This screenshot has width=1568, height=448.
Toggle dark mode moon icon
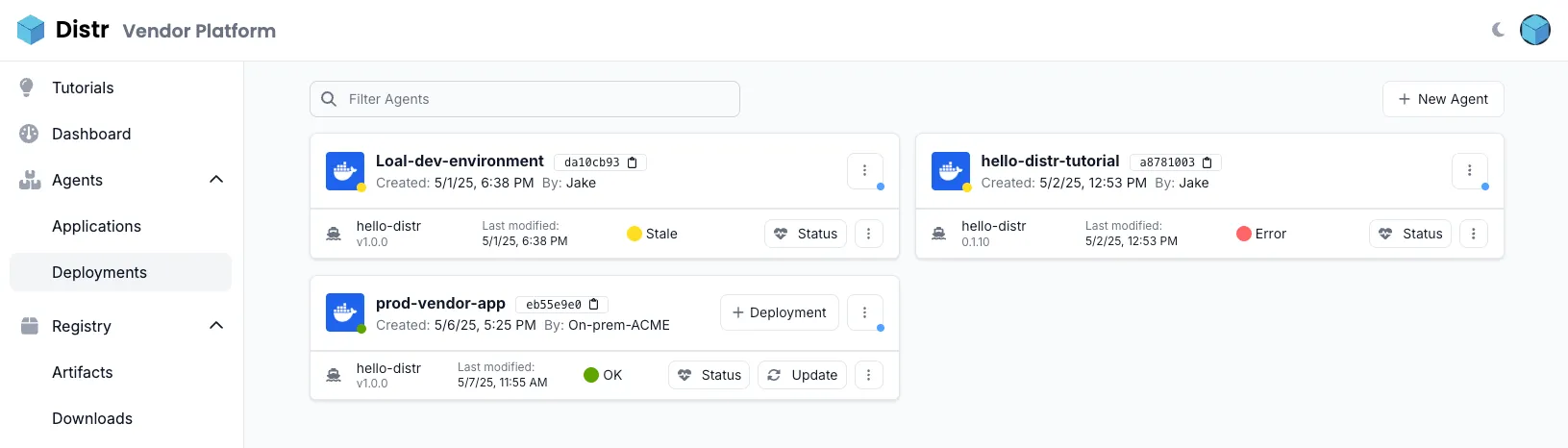point(1498,30)
